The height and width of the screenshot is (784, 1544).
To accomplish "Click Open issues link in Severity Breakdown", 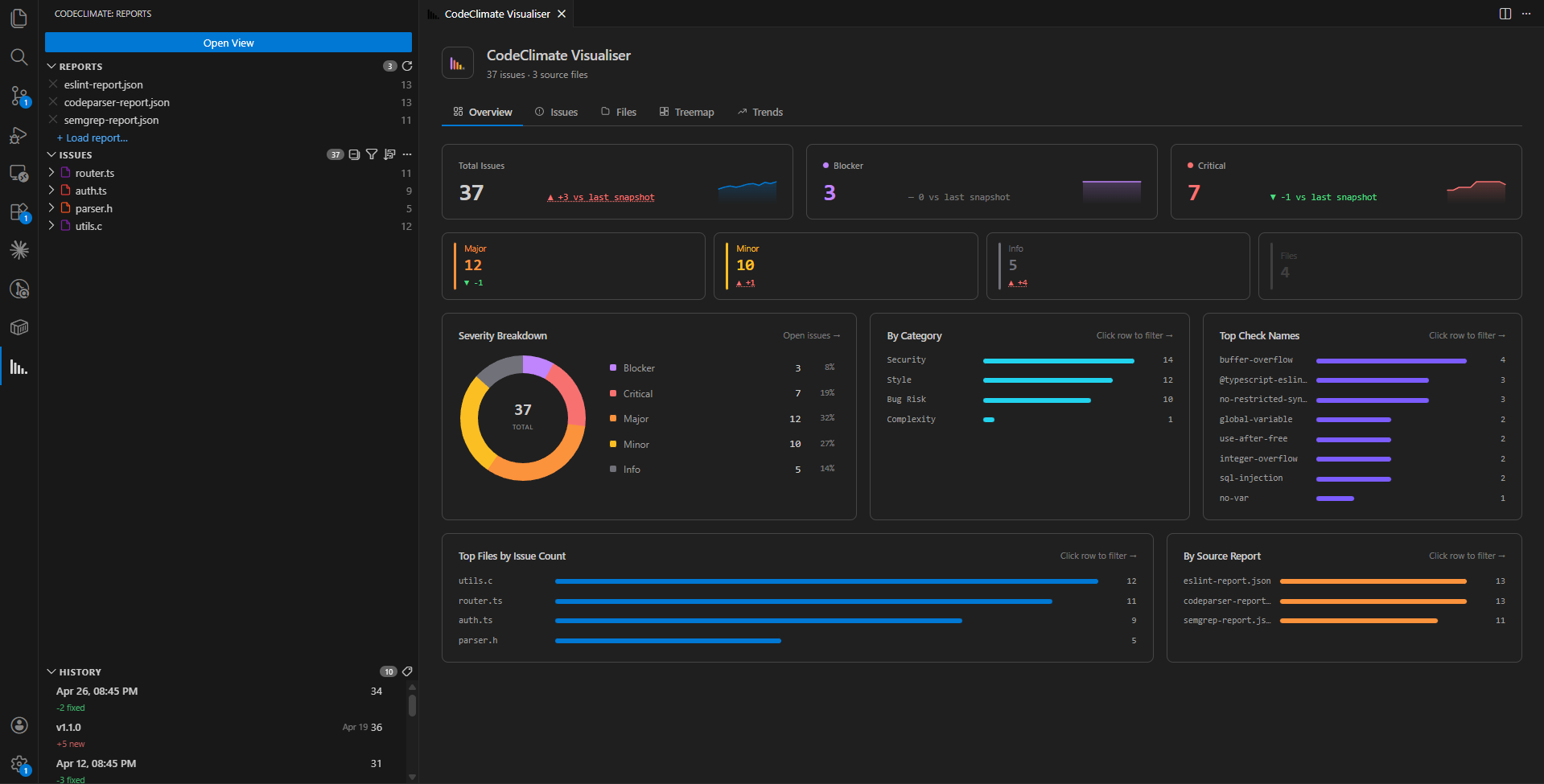I will (811, 335).
